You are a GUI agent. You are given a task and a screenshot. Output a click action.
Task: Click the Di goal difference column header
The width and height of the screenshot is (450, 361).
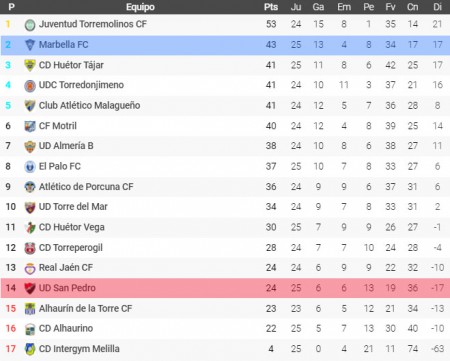[x=437, y=7]
